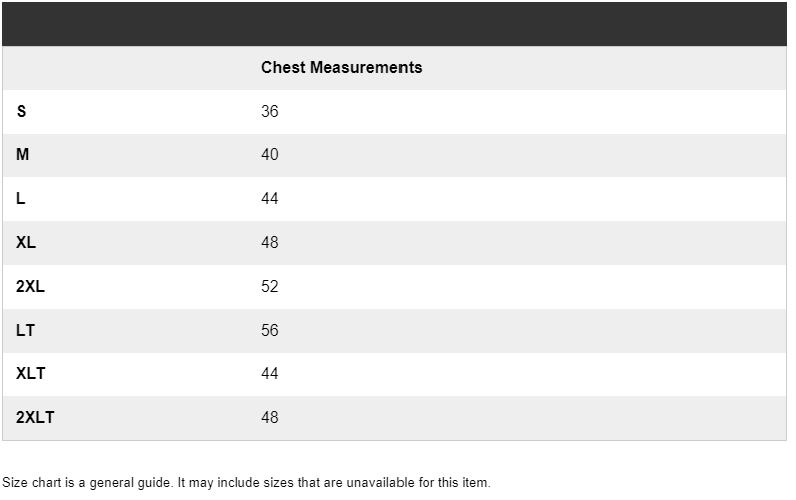The height and width of the screenshot is (500, 796).
Task: Select the XLT size label
Action: (30, 374)
